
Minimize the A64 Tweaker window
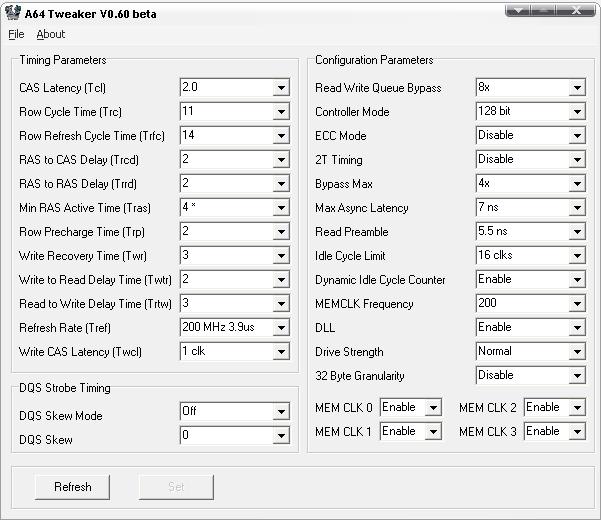tap(518, 11)
